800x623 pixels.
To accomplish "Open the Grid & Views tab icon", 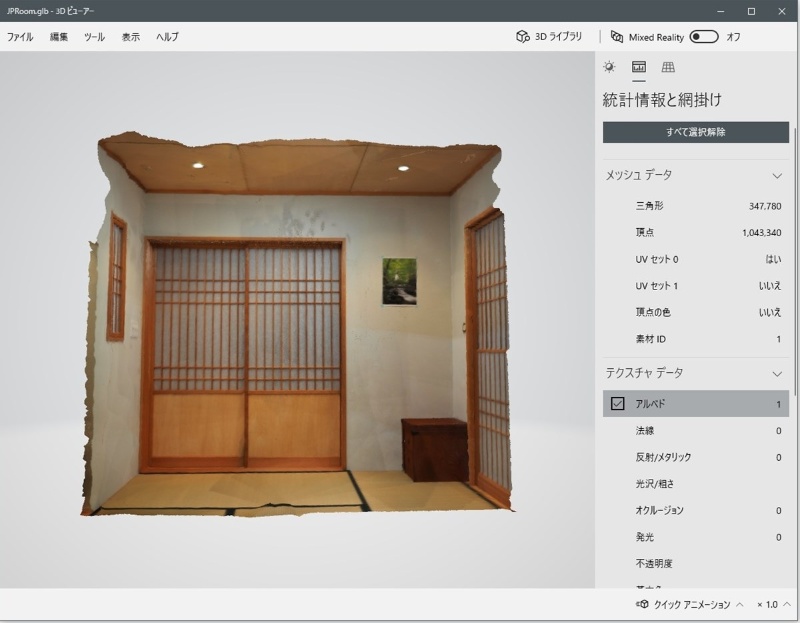I will pos(668,67).
